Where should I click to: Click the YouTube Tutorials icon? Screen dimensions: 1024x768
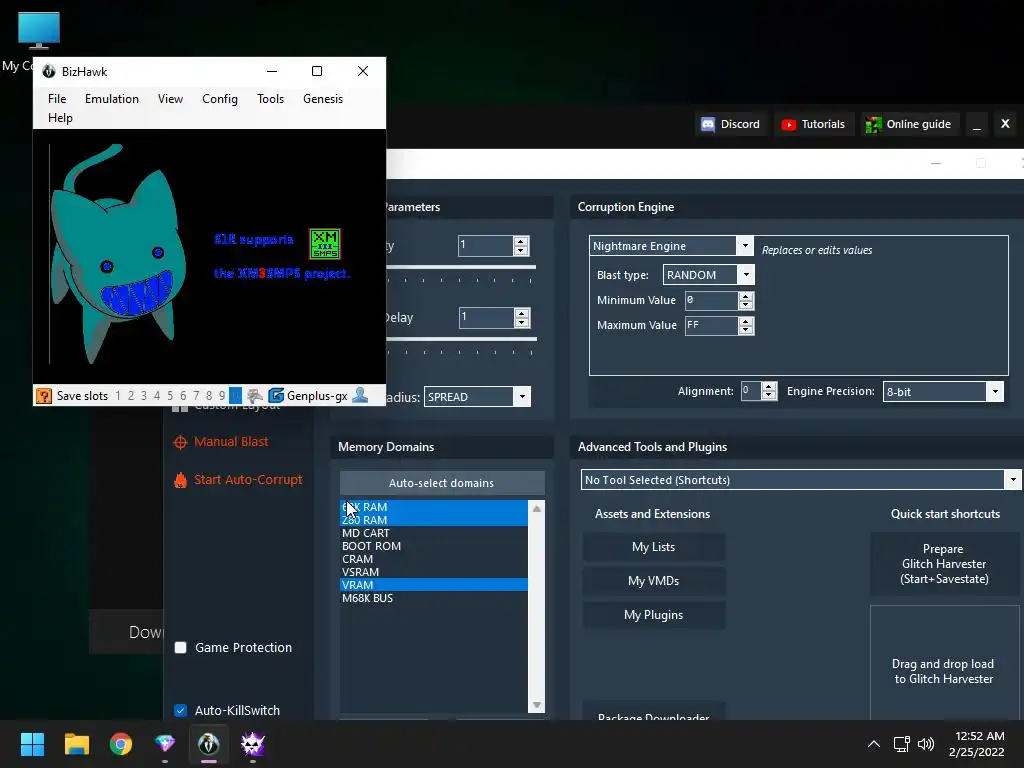(788, 124)
